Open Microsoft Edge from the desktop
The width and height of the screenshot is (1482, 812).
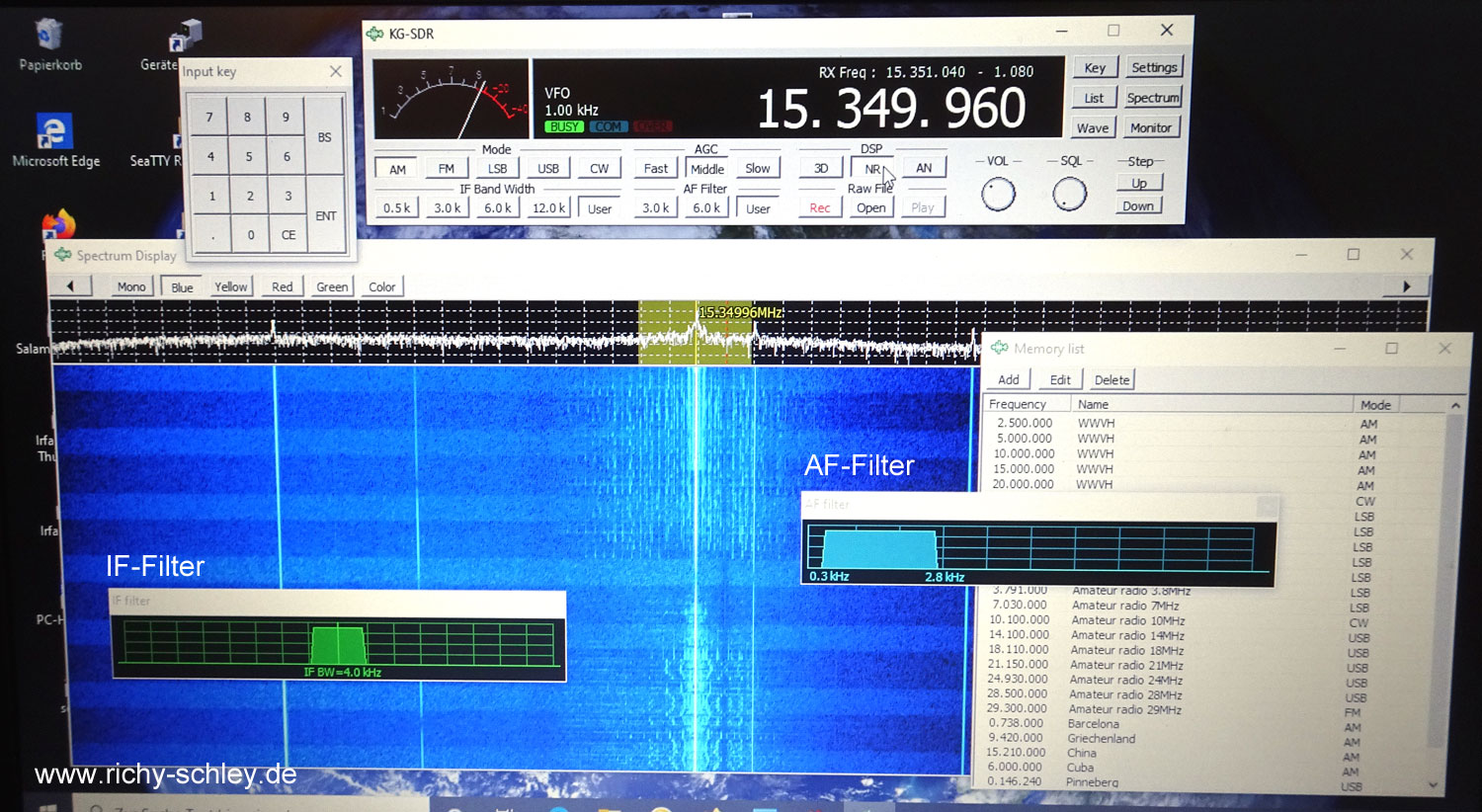click(x=54, y=133)
